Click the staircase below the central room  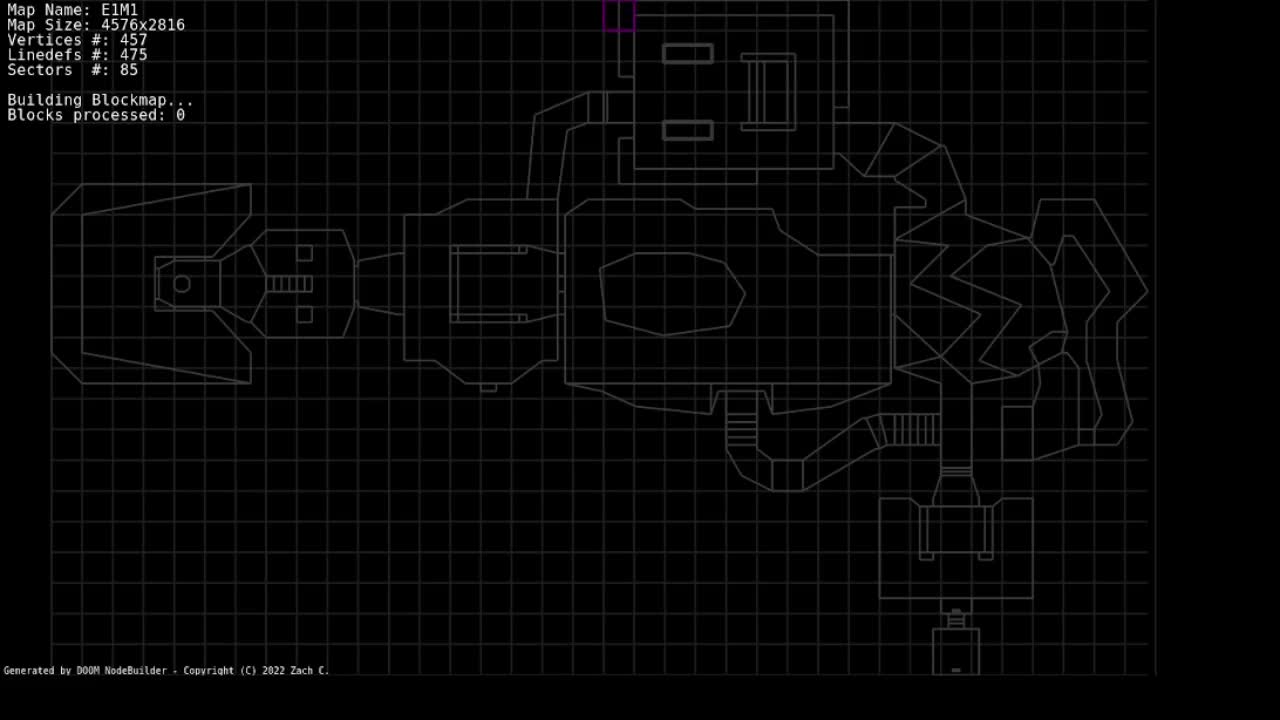[x=741, y=420]
